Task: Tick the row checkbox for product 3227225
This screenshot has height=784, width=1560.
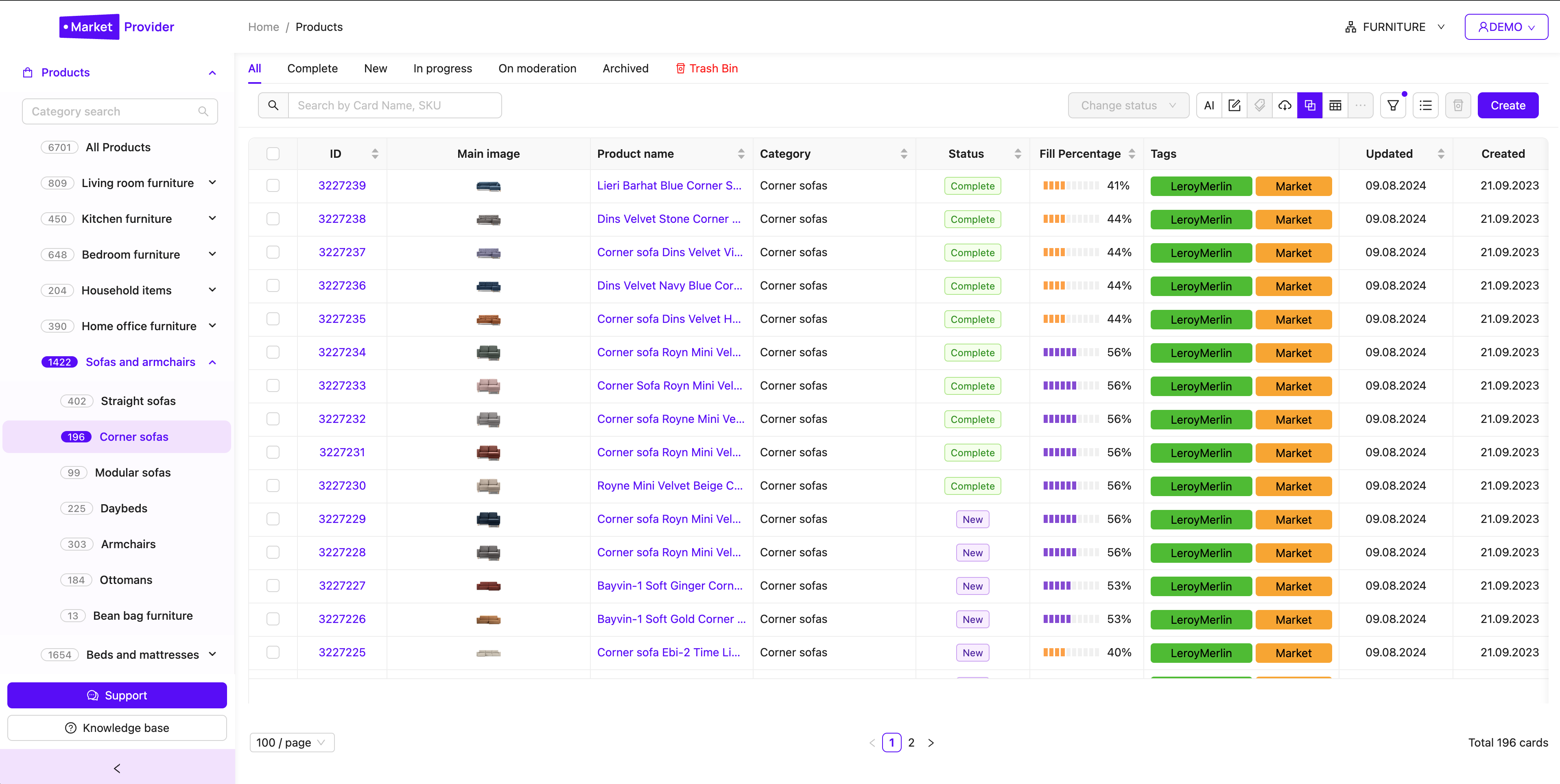Action: tap(273, 652)
